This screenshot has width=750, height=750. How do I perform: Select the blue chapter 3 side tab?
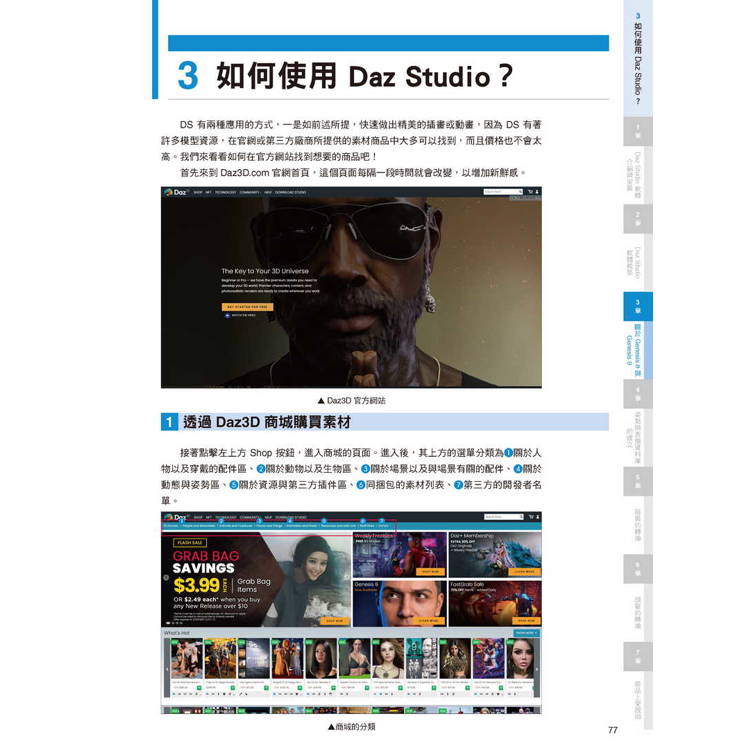click(x=638, y=306)
